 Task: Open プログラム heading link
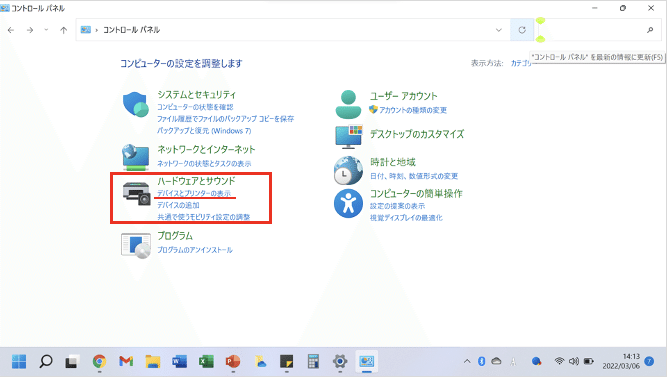175,236
